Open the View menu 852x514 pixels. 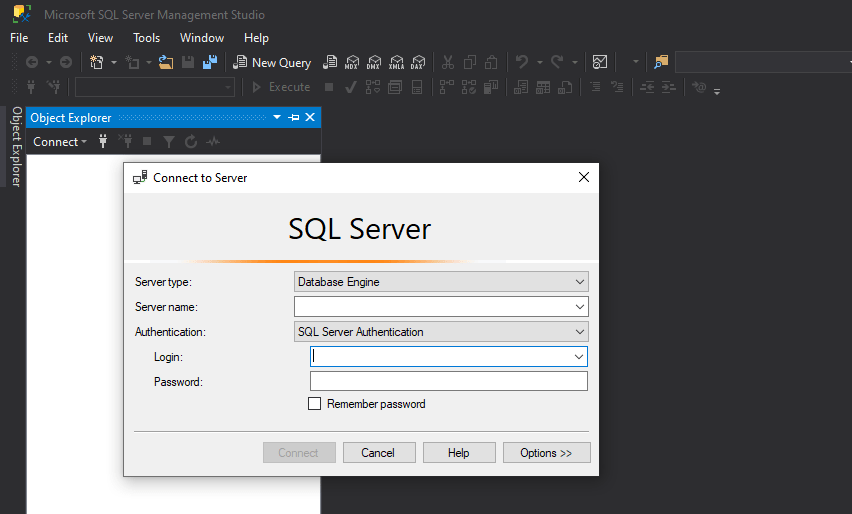tap(101, 38)
